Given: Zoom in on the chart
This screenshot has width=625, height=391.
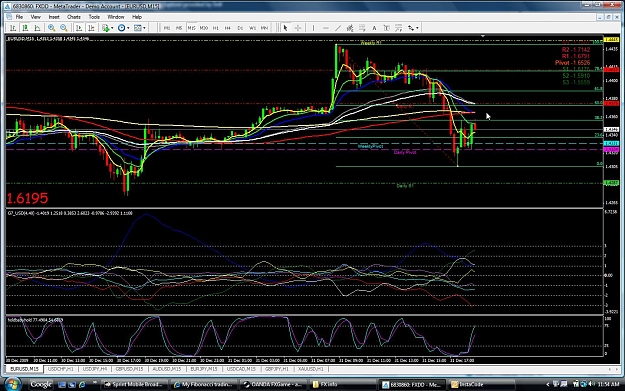Looking at the screenshot, I should coord(51,28).
